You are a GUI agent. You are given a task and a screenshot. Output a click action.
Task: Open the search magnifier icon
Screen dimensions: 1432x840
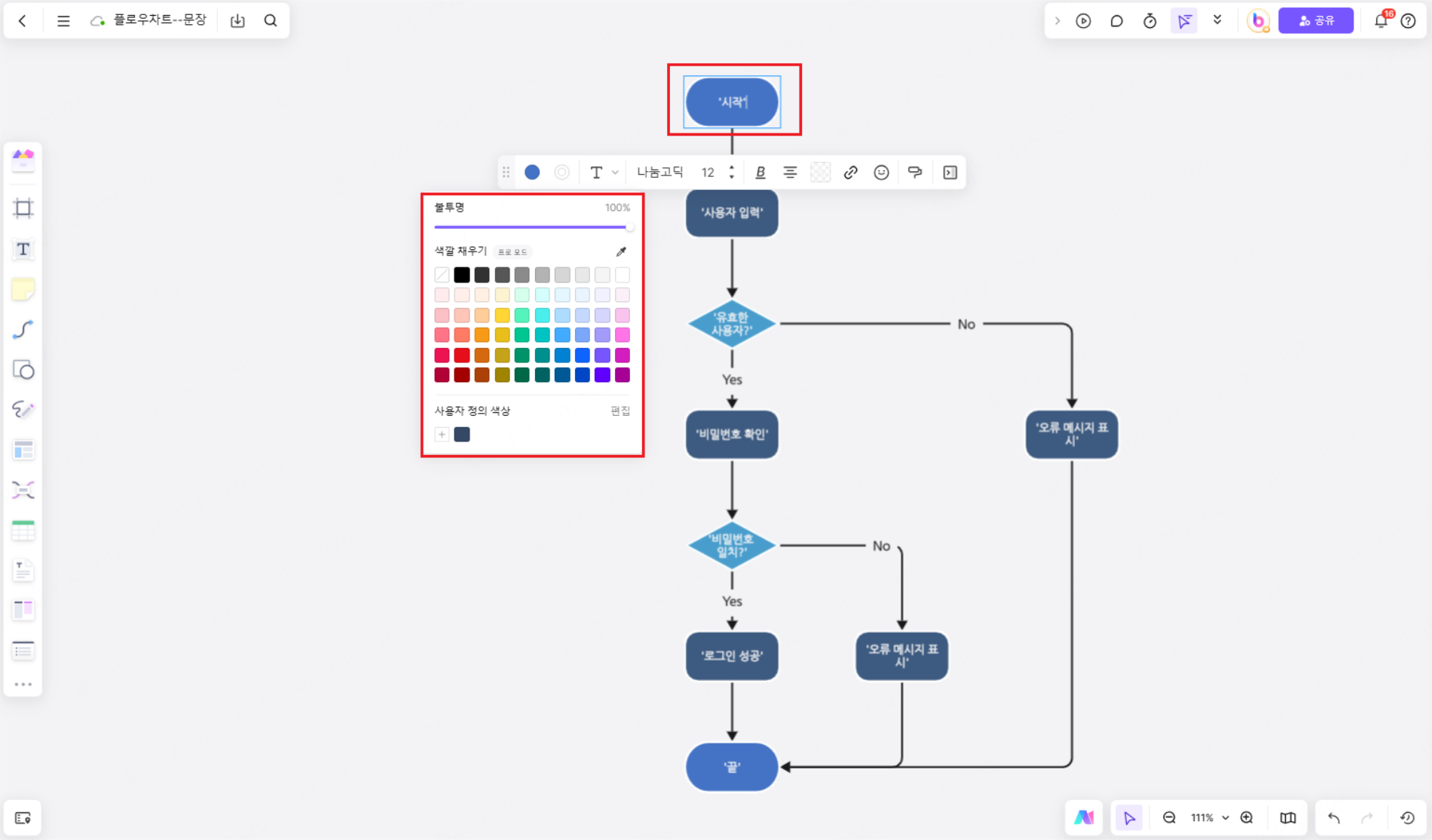pyautogui.click(x=271, y=21)
